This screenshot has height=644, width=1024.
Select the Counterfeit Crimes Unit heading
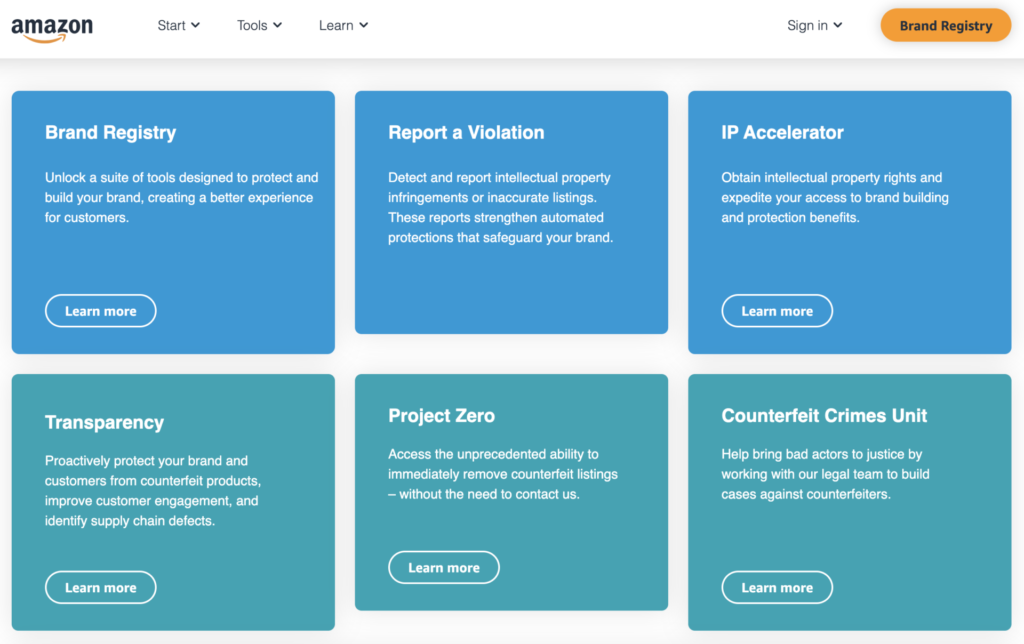coord(824,416)
